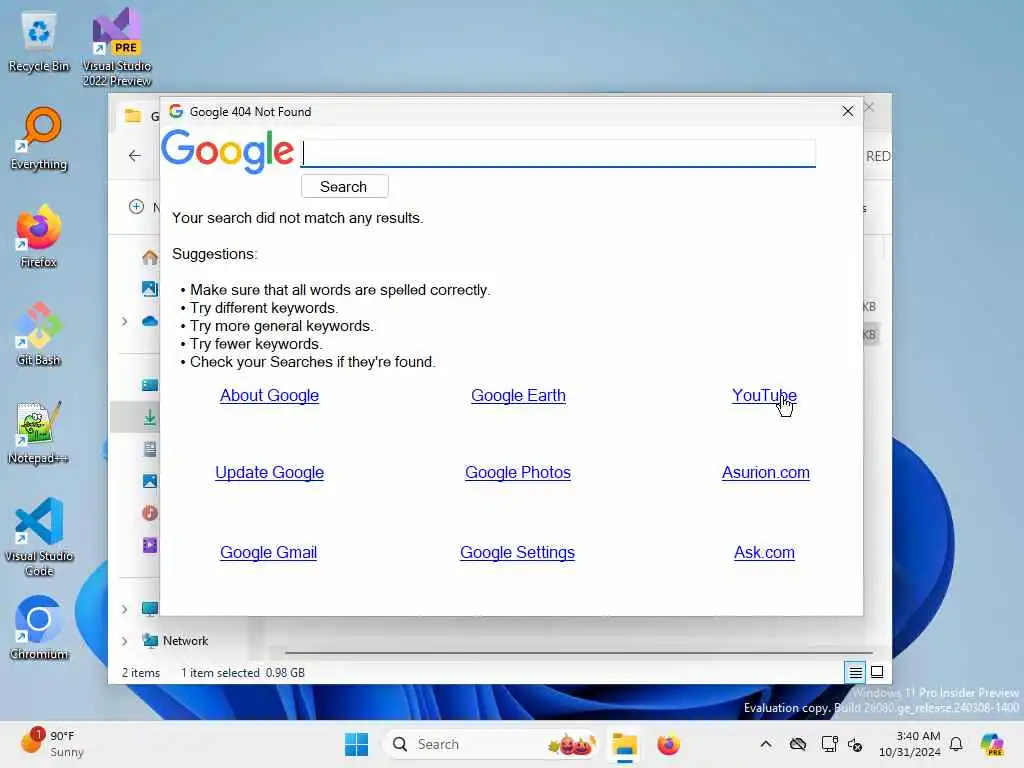Expand the OneDrive tree node
Image resolution: width=1024 pixels, height=768 pixels.
[x=125, y=321]
